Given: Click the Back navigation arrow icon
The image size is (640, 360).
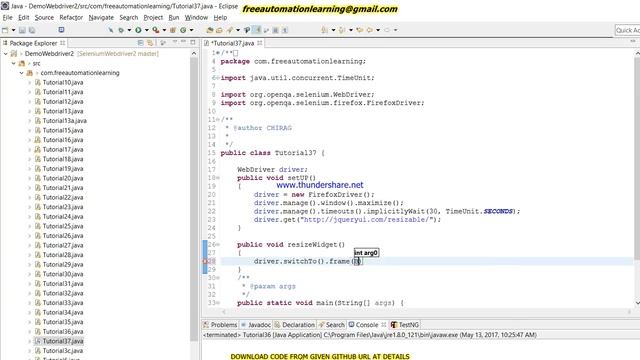Looking at the screenshot, I should point(370,30).
